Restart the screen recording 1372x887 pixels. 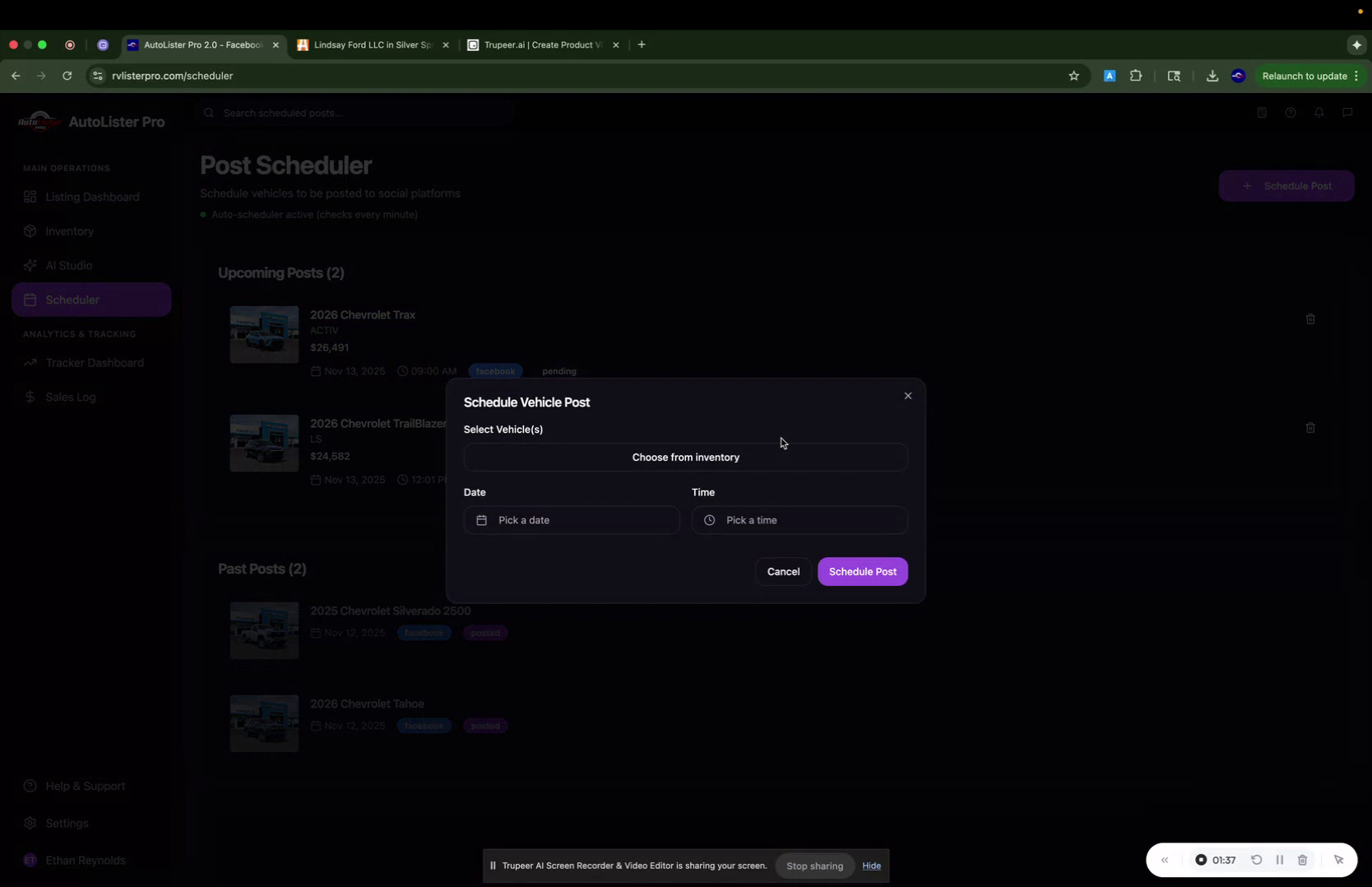tap(1257, 859)
